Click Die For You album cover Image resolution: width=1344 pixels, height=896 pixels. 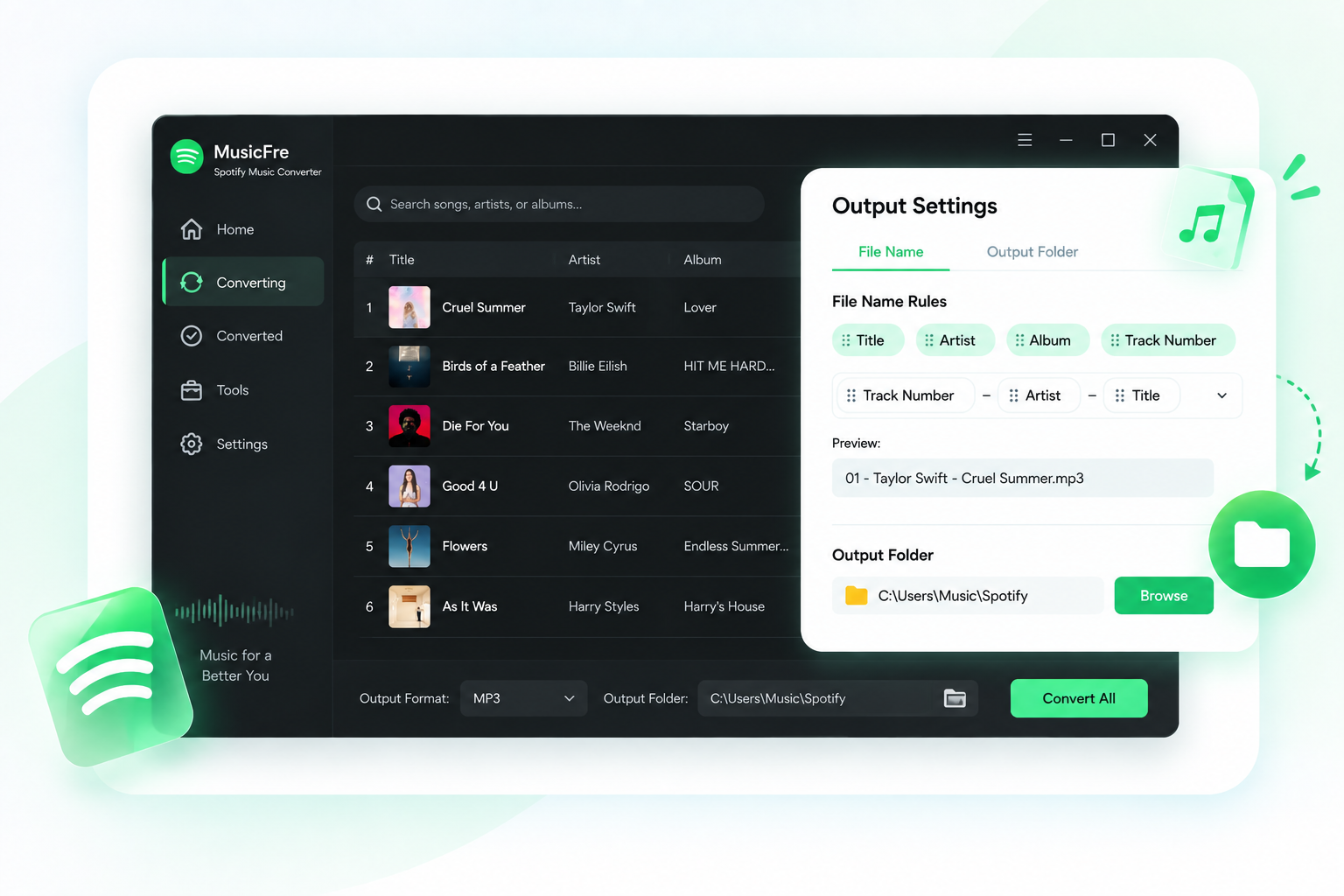click(x=409, y=426)
